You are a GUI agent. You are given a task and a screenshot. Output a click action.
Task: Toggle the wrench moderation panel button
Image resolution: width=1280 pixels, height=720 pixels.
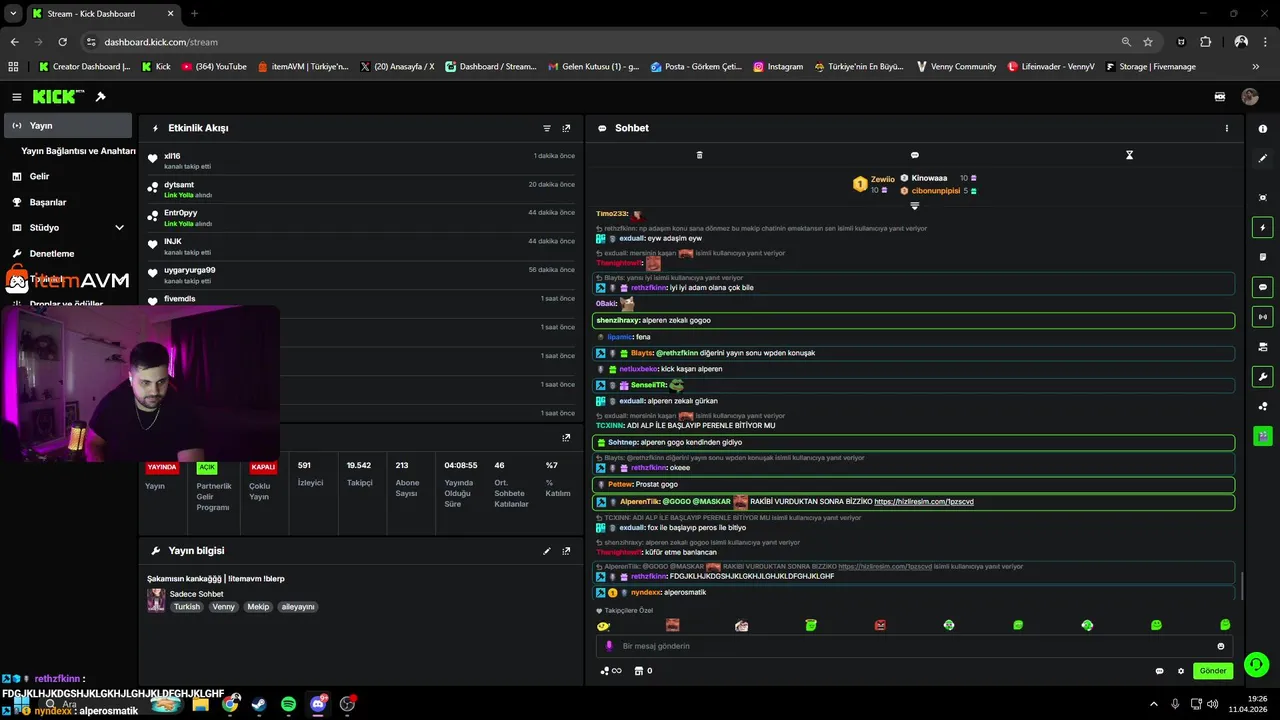1263,377
